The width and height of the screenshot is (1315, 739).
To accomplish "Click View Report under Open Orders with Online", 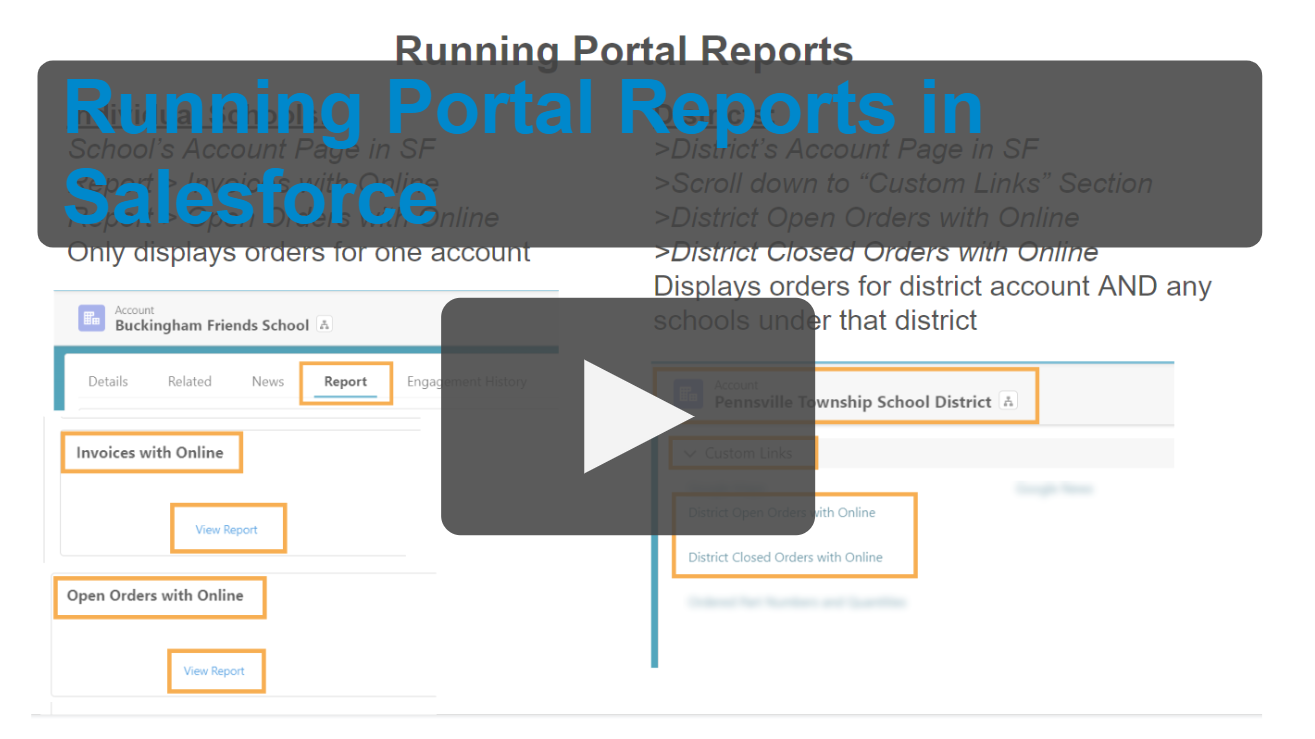I will click(x=214, y=671).
